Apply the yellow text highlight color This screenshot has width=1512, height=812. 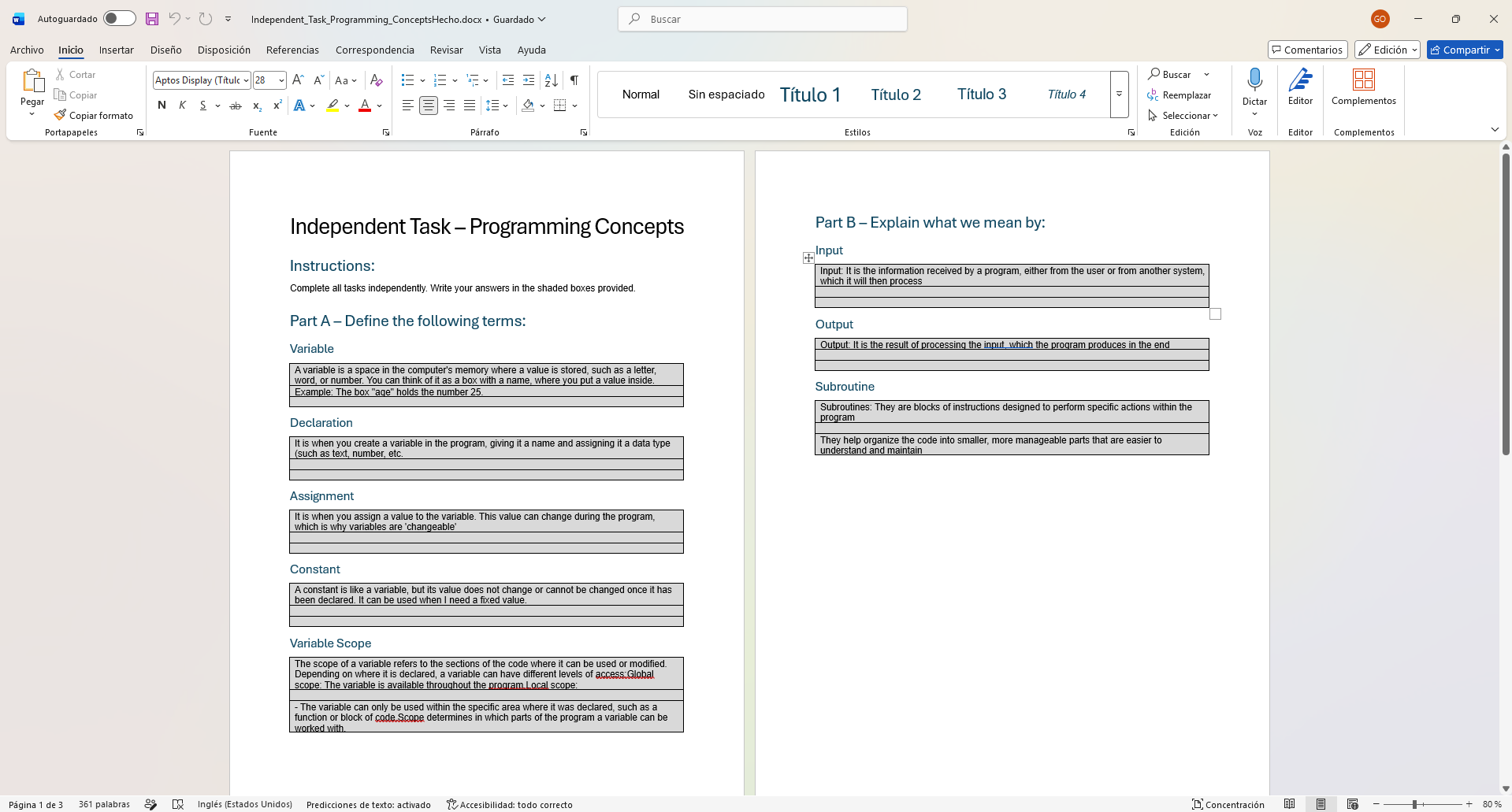tap(332, 106)
